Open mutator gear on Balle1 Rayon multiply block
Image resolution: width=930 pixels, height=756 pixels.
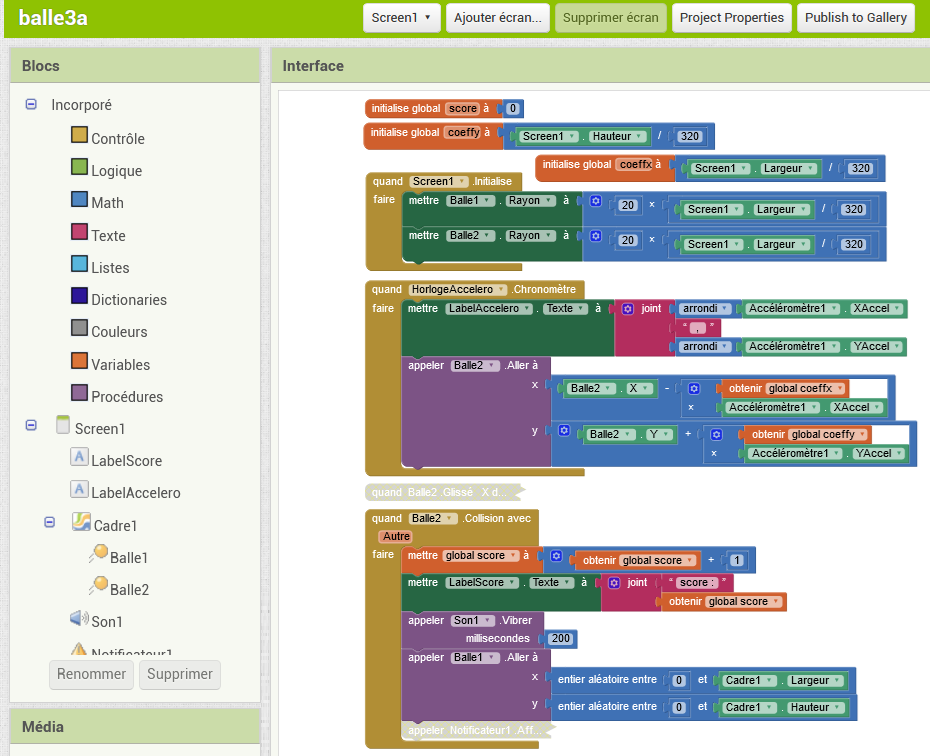(595, 201)
